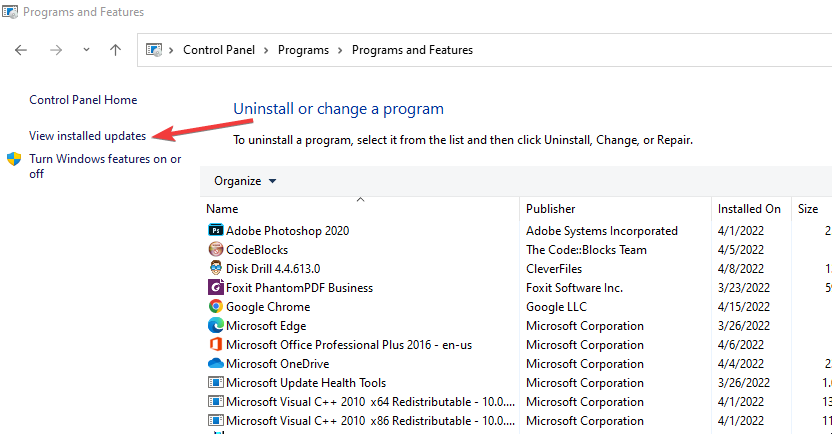
Task: Navigate back with the back arrow
Action: pyautogui.click(x=21, y=50)
